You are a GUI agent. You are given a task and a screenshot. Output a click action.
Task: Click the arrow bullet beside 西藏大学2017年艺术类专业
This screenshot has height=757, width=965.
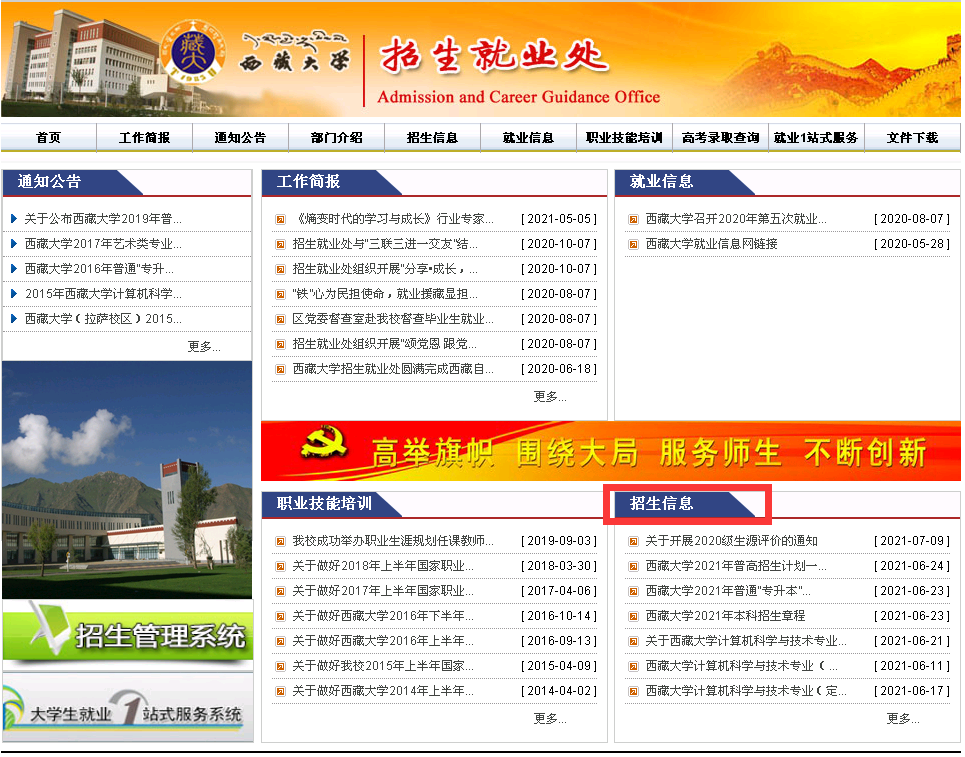click(14, 244)
